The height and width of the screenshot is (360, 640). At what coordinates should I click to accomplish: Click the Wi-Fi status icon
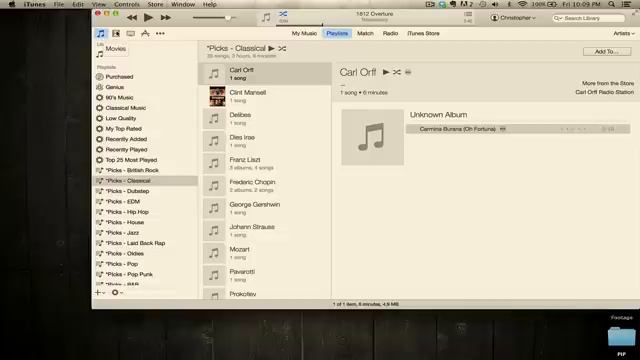522,4
